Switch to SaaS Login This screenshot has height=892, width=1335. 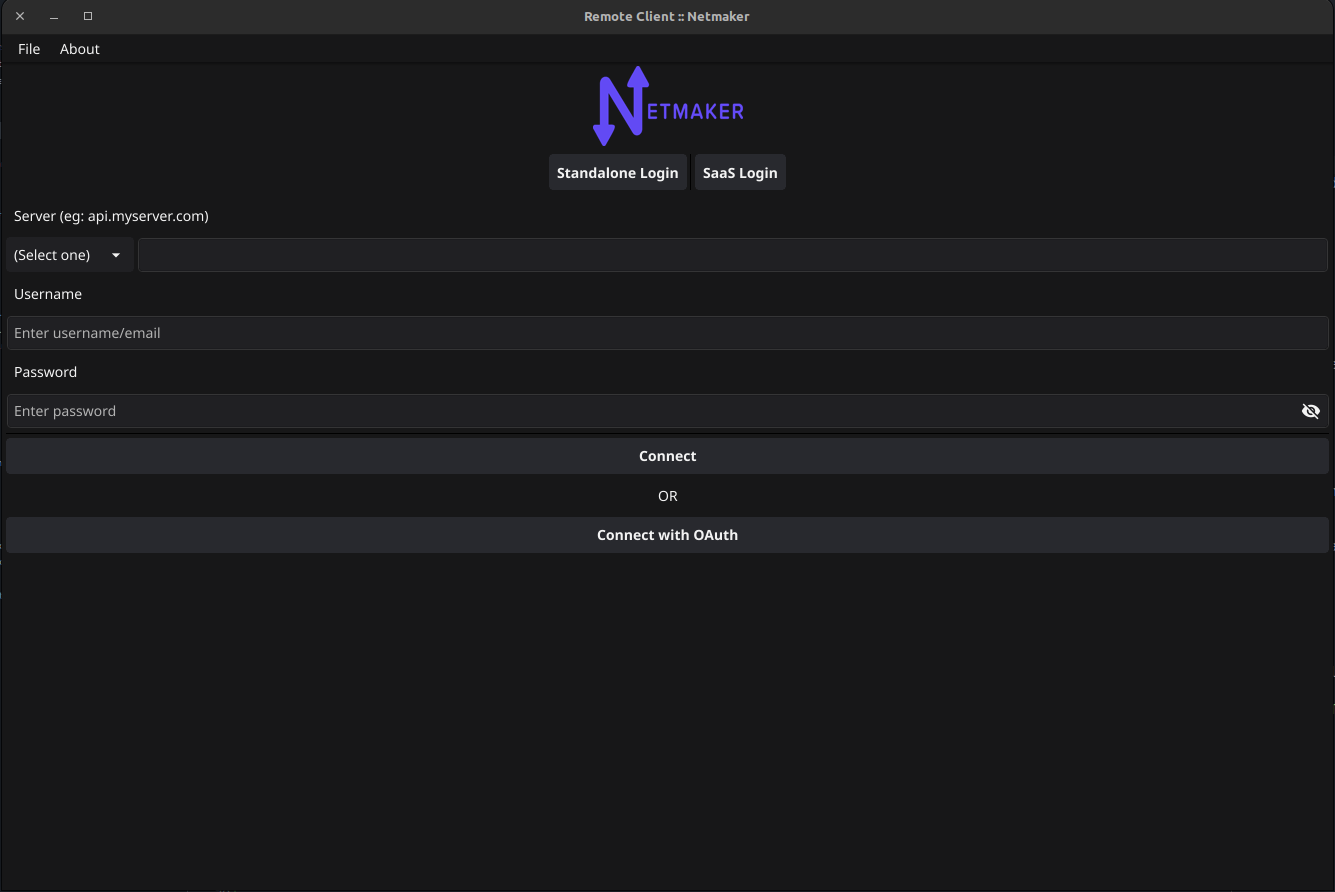(x=740, y=173)
